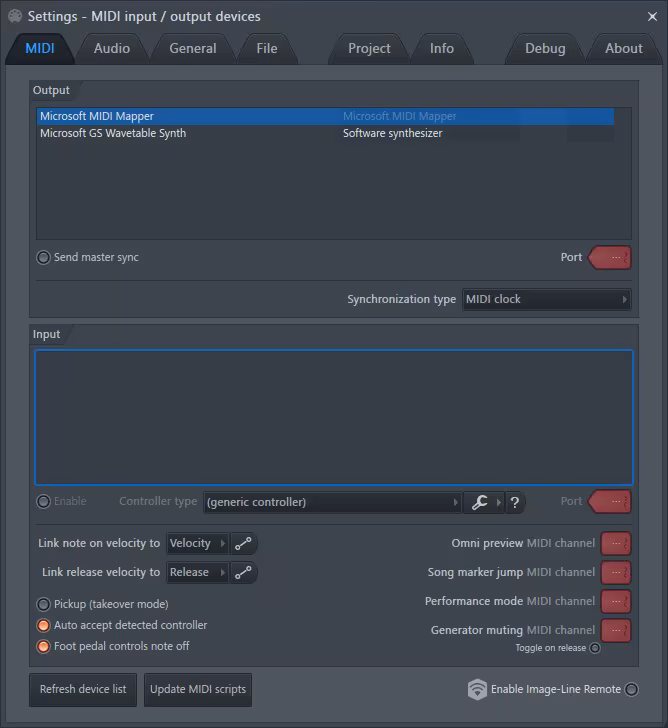The height and width of the screenshot is (728, 668).
Task: Disable Foot pedal controls note off
Action: click(x=43, y=646)
